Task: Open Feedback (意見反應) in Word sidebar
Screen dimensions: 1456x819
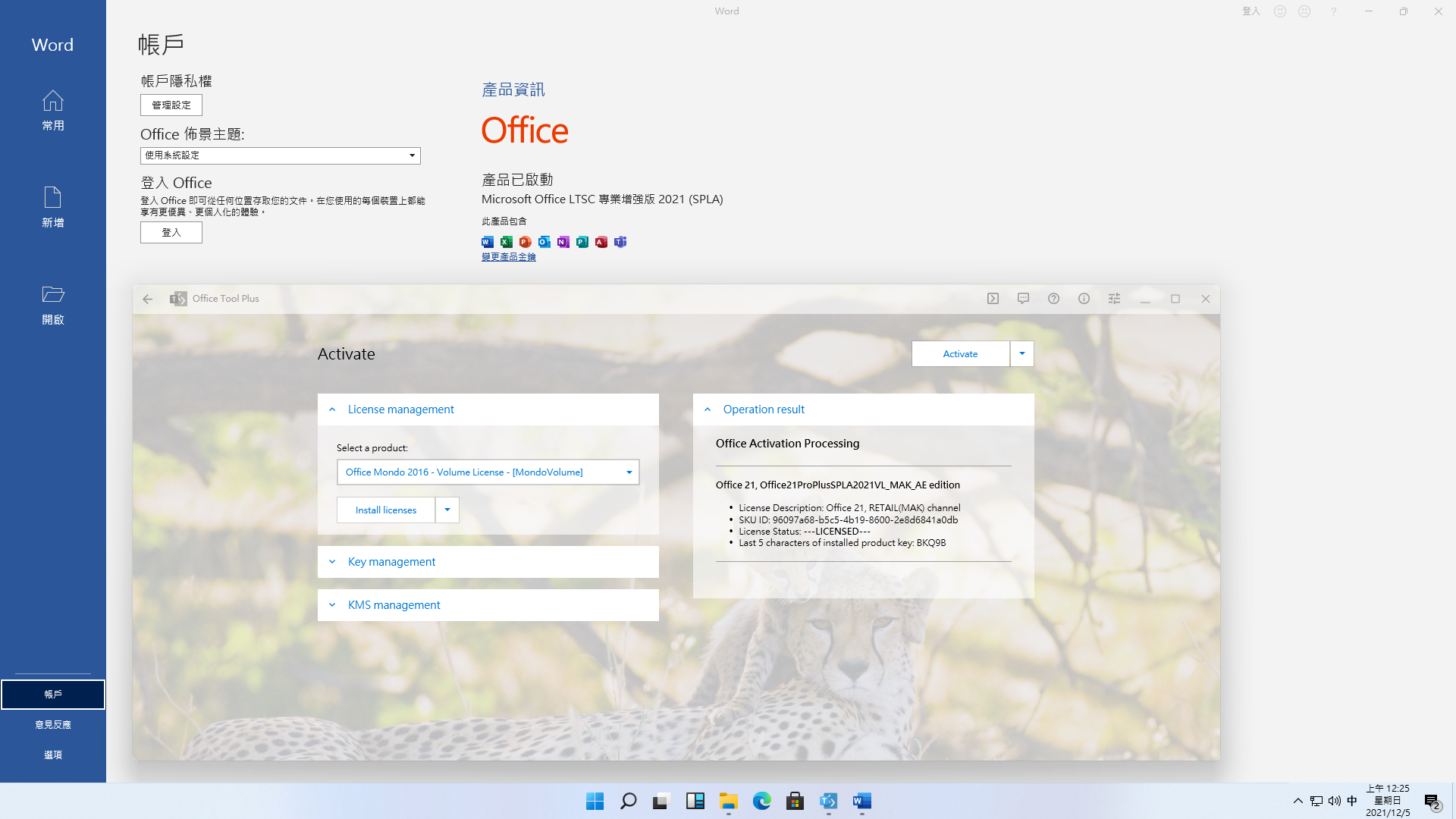Action: [53, 725]
